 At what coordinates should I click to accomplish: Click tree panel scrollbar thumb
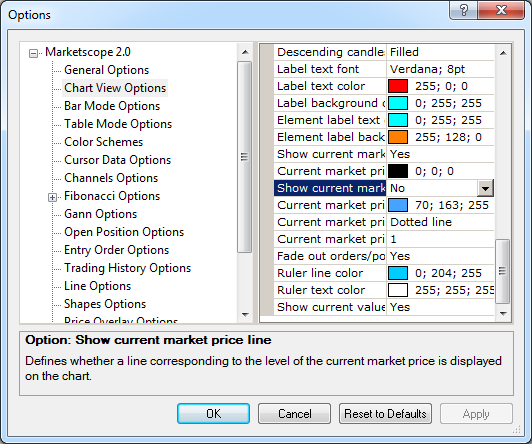click(244, 157)
